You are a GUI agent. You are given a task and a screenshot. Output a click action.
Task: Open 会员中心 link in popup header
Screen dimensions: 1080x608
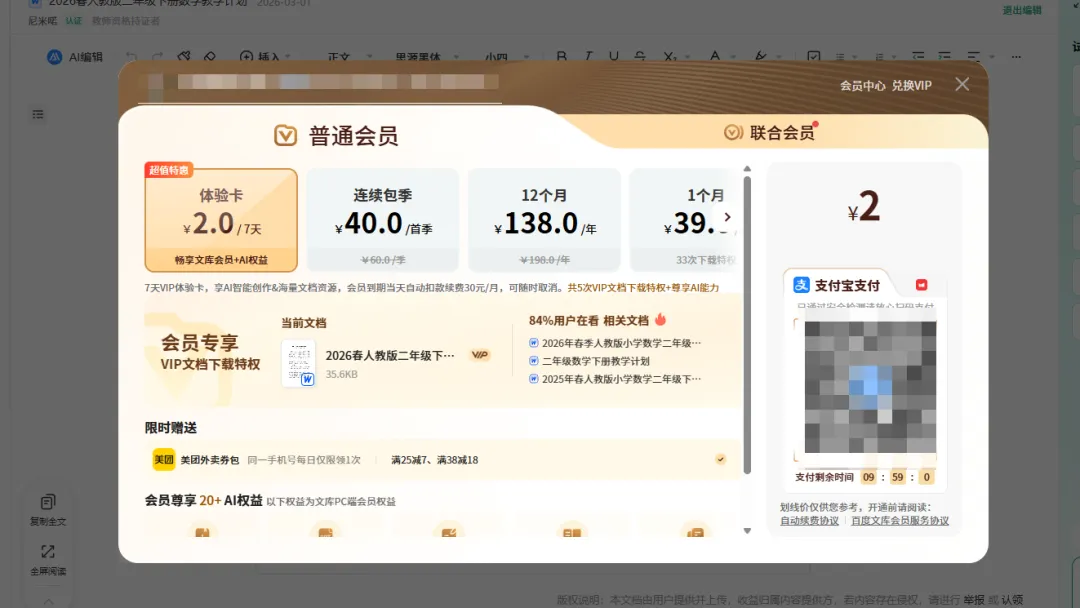click(x=862, y=85)
